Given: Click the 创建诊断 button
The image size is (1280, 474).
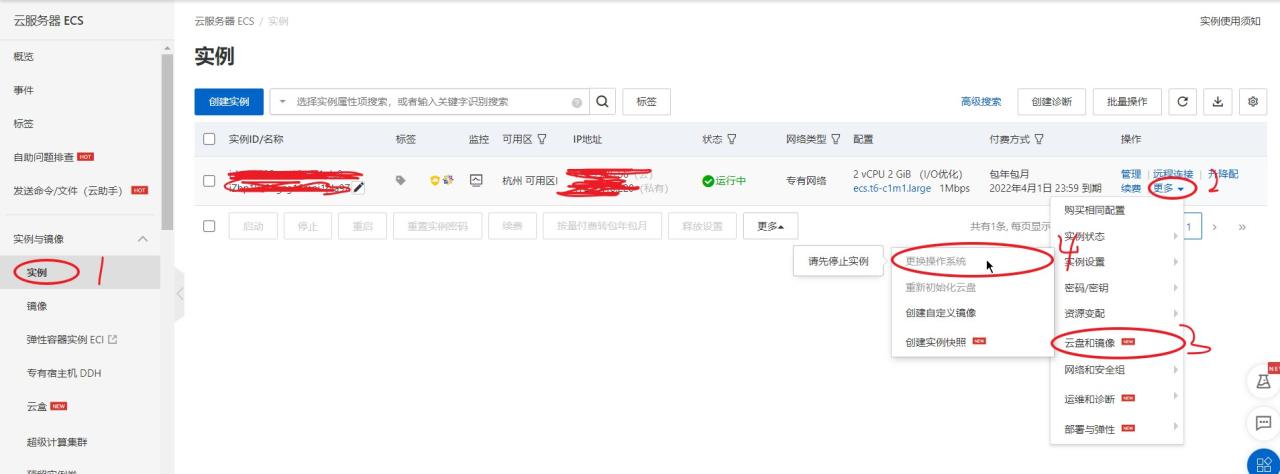Looking at the screenshot, I should click(x=1052, y=102).
